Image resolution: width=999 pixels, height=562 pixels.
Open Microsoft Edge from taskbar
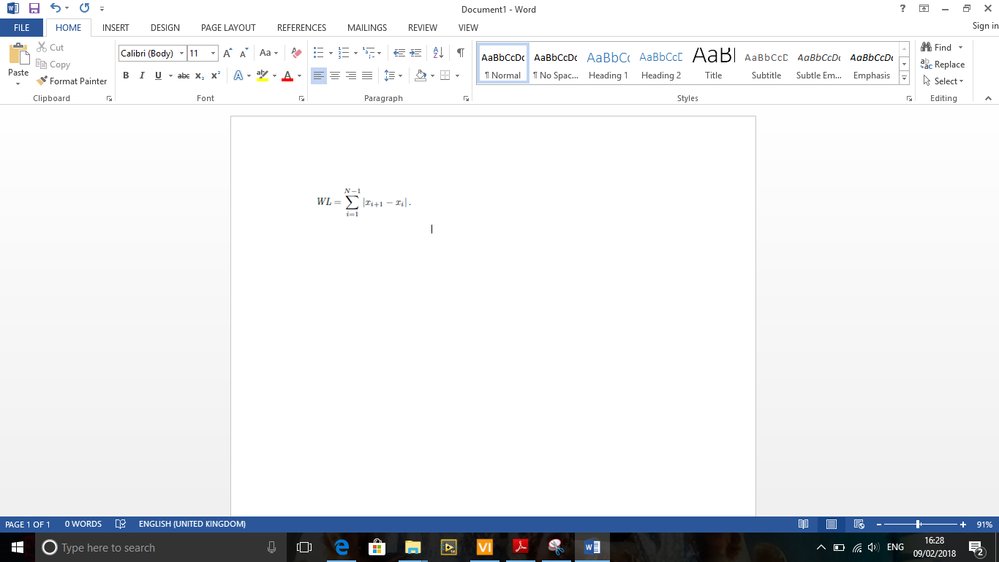pyautogui.click(x=341, y=547)
